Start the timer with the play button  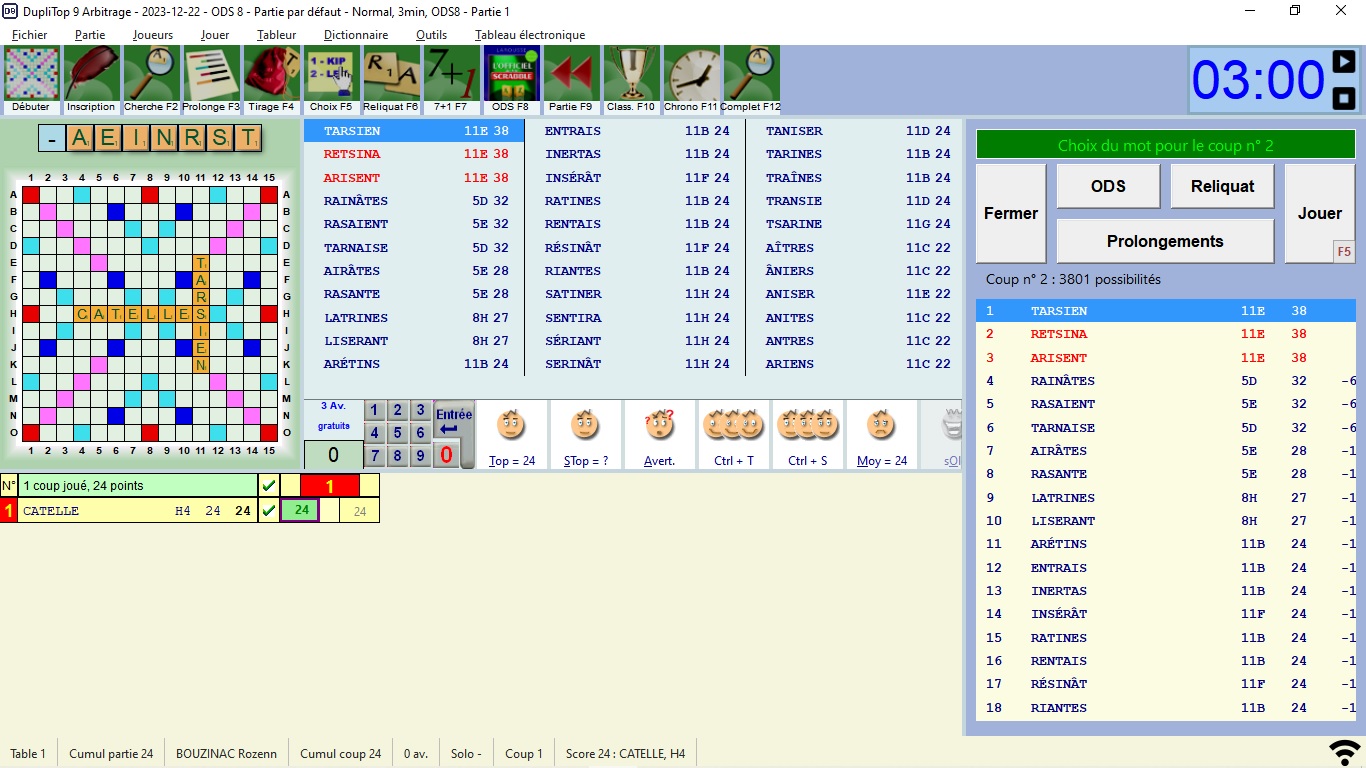pyautogui.click(x=1344, y=63)
